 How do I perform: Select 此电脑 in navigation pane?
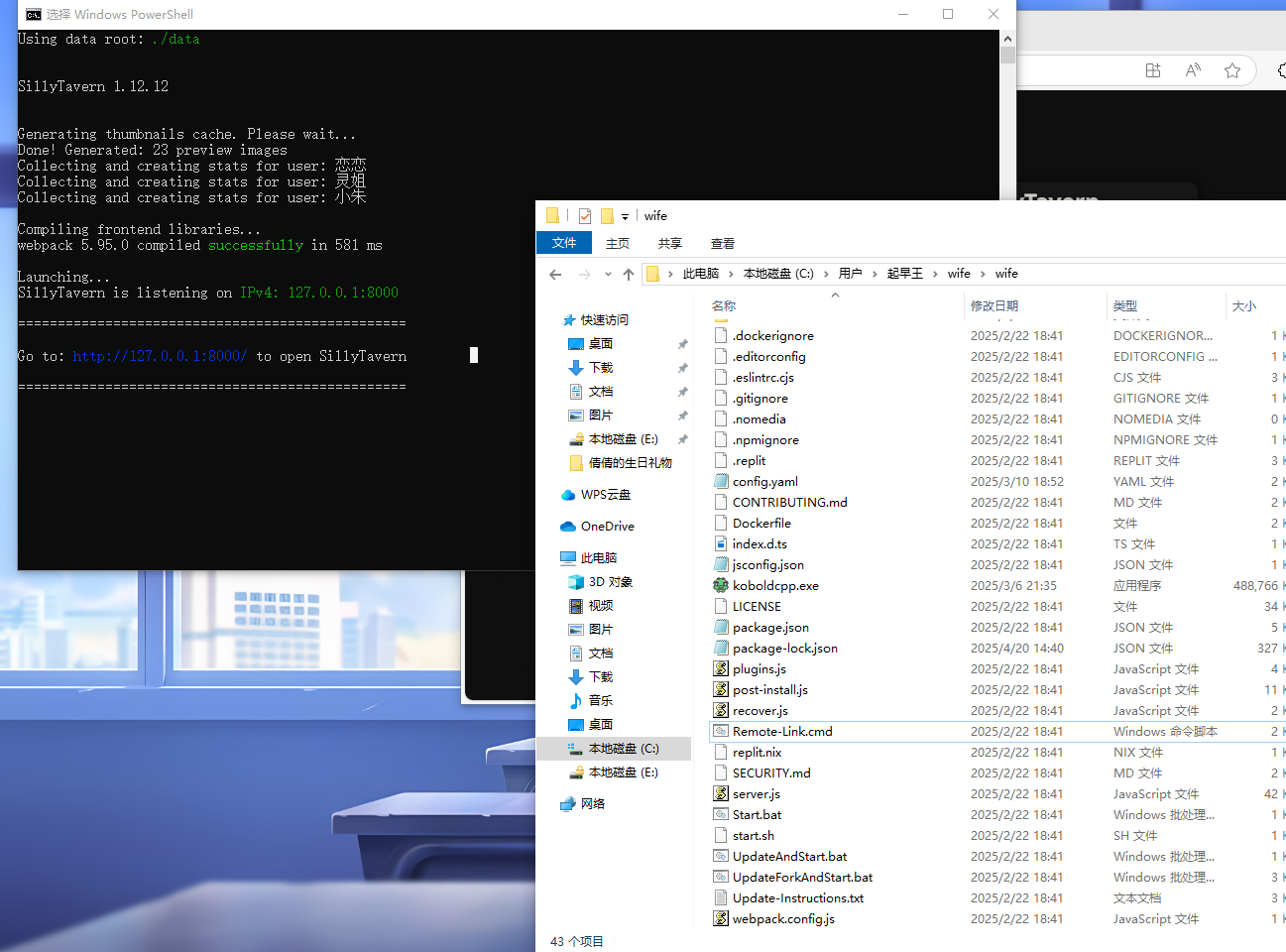588,557
